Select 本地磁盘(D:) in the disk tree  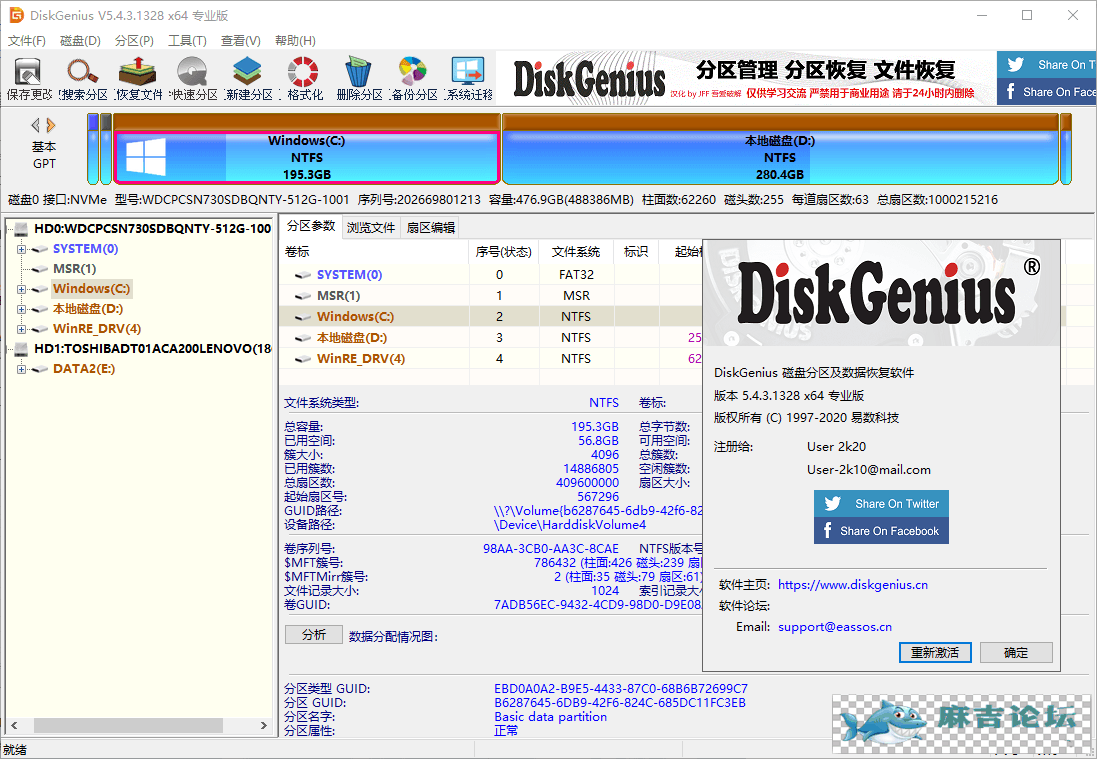87,308
